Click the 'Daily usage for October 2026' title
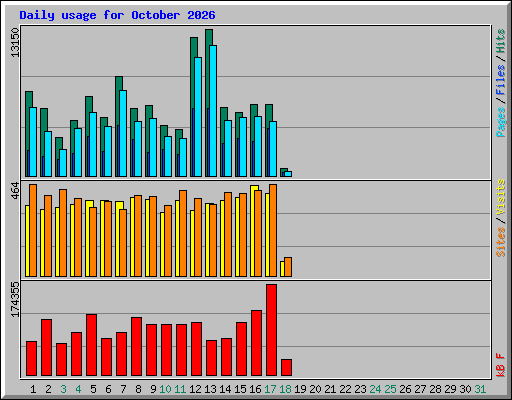512x400 pixels. point(117,15)
